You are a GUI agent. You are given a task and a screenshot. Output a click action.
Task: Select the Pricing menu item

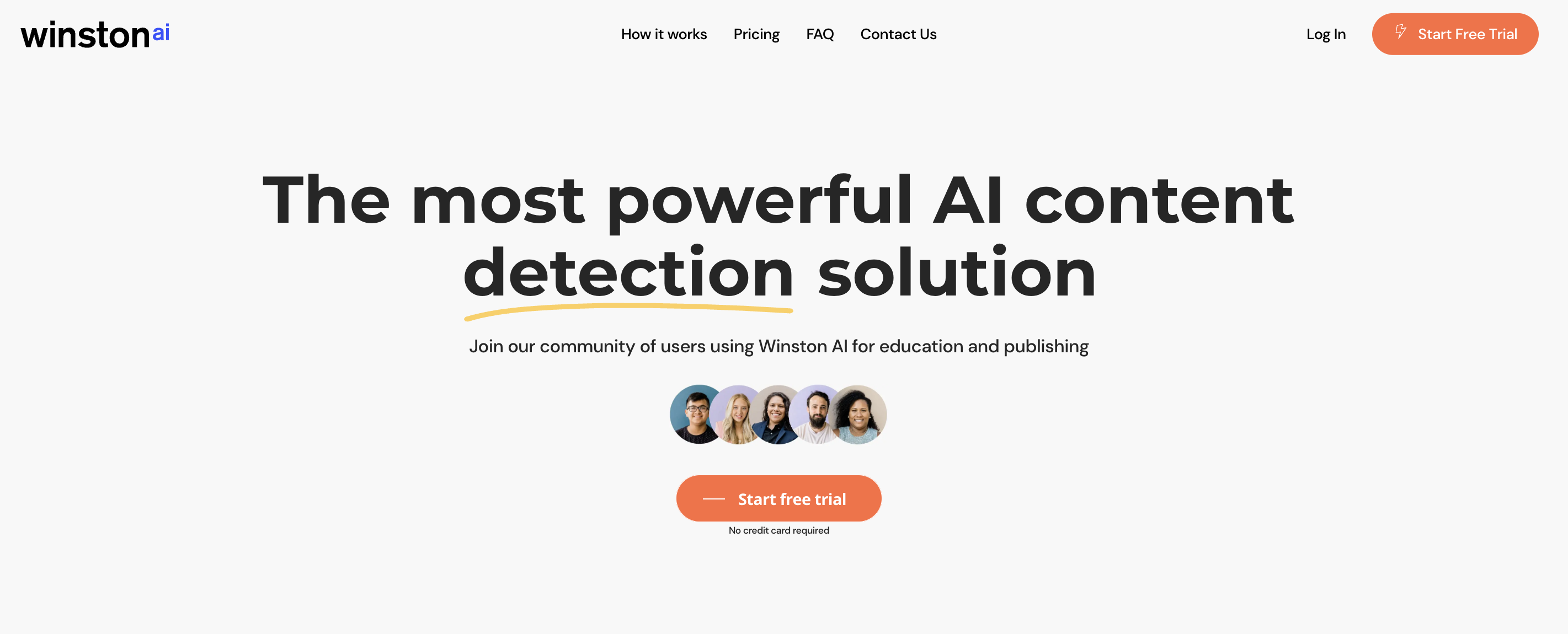coord(756,34)
